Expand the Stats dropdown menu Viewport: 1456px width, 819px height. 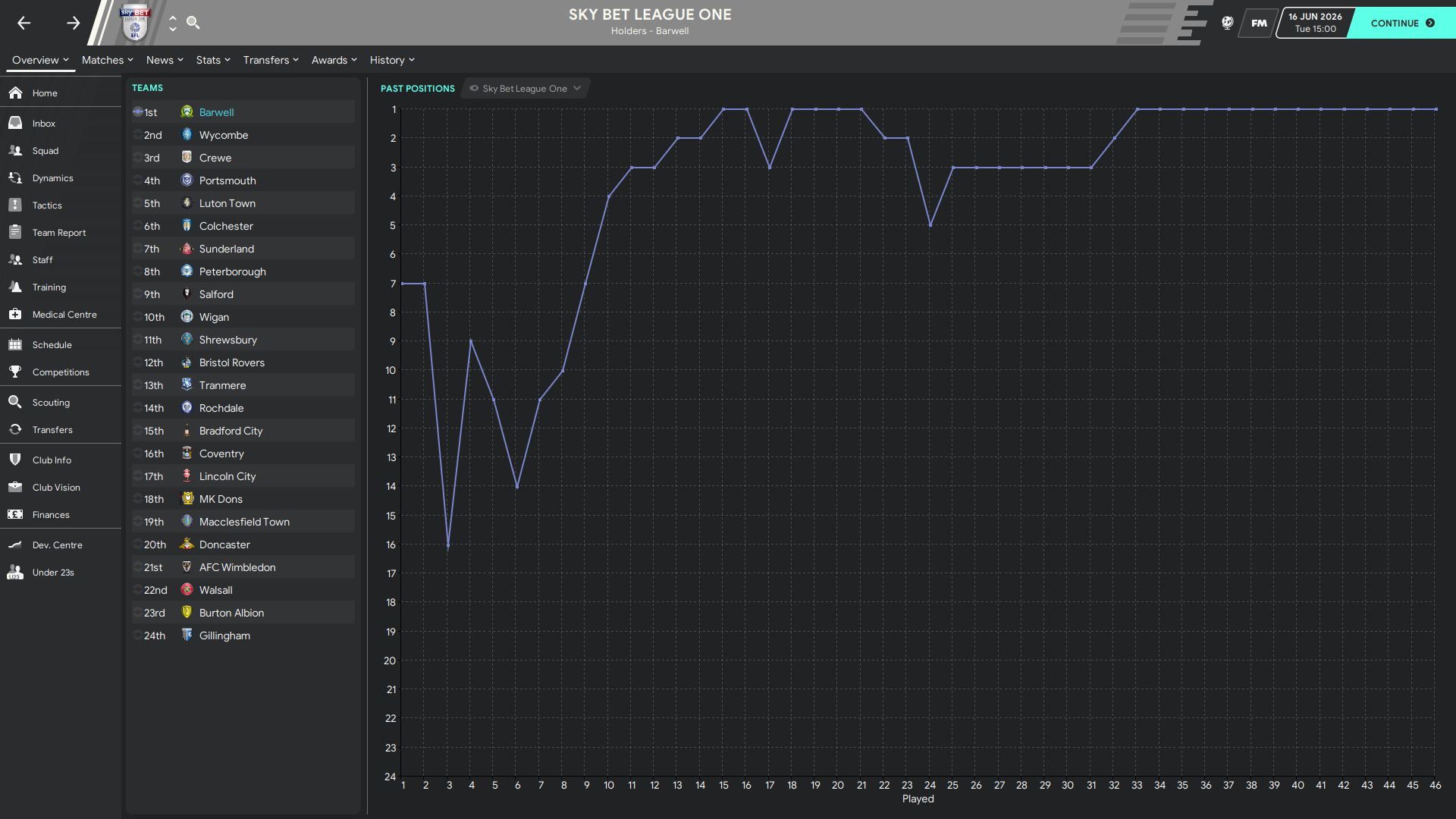(213, 60)
